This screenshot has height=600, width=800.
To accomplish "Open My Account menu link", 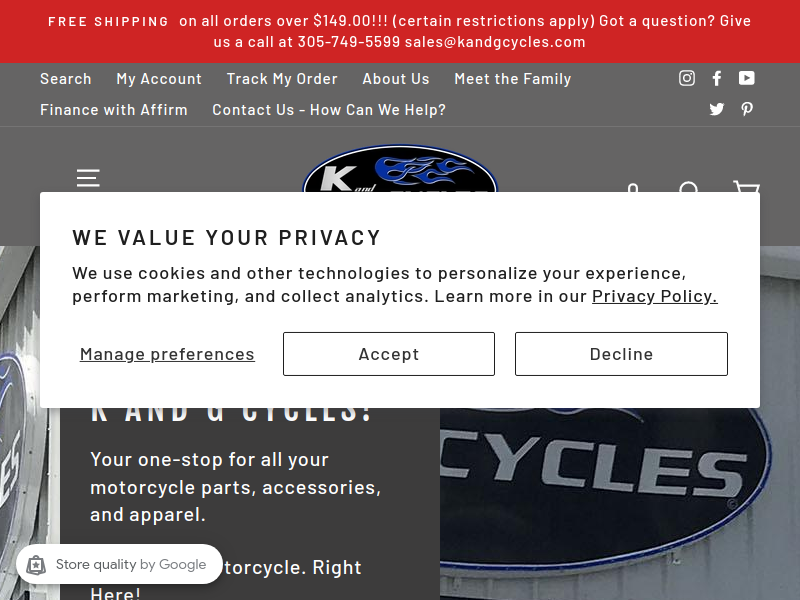I will tap(159, 79).
